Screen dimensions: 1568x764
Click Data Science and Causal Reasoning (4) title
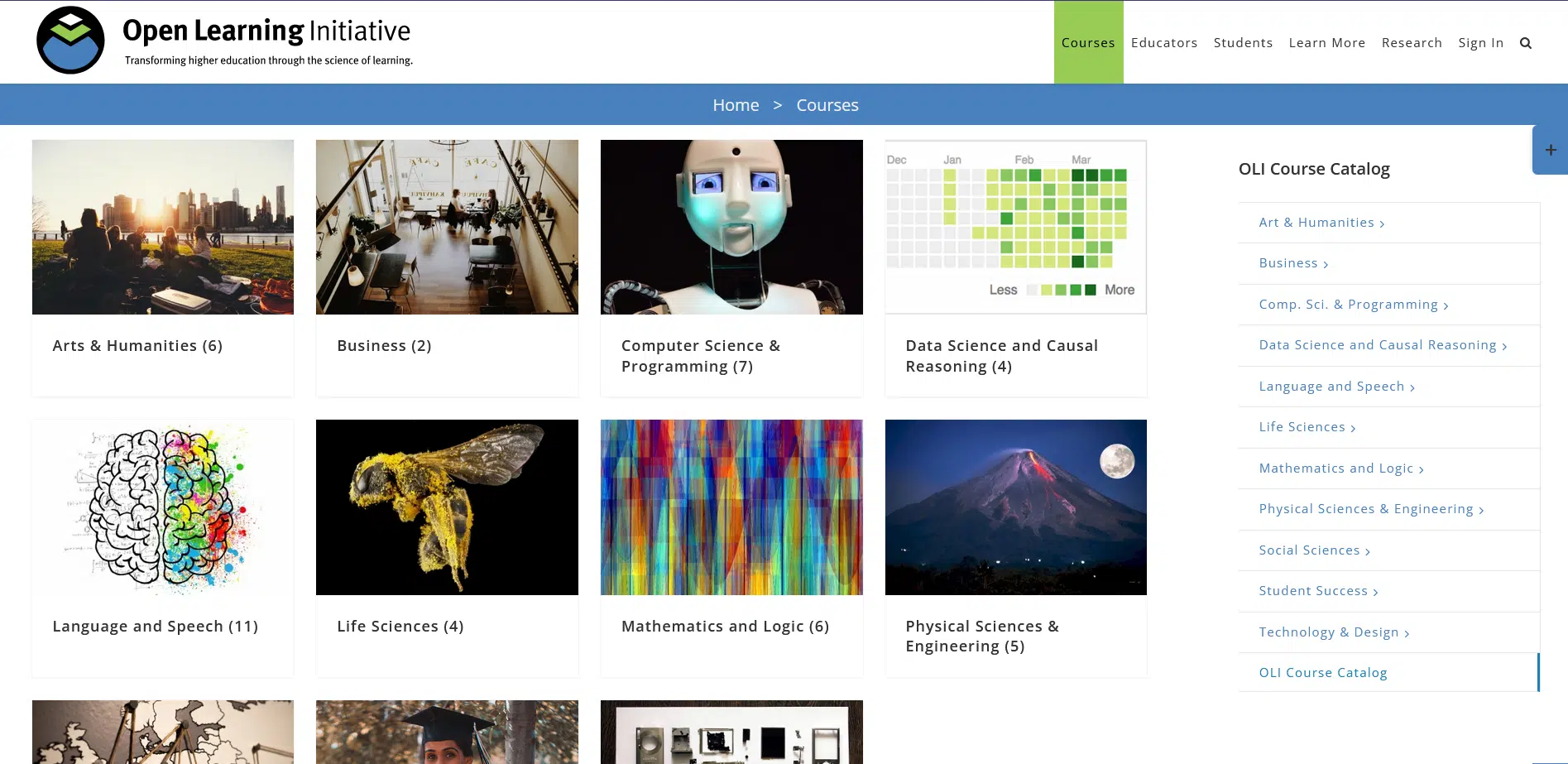[1001, 356]
